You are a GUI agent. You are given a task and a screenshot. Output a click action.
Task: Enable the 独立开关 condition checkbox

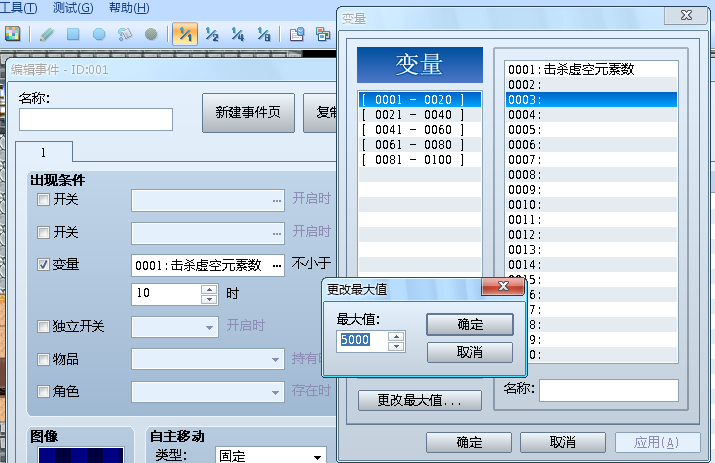43,326
